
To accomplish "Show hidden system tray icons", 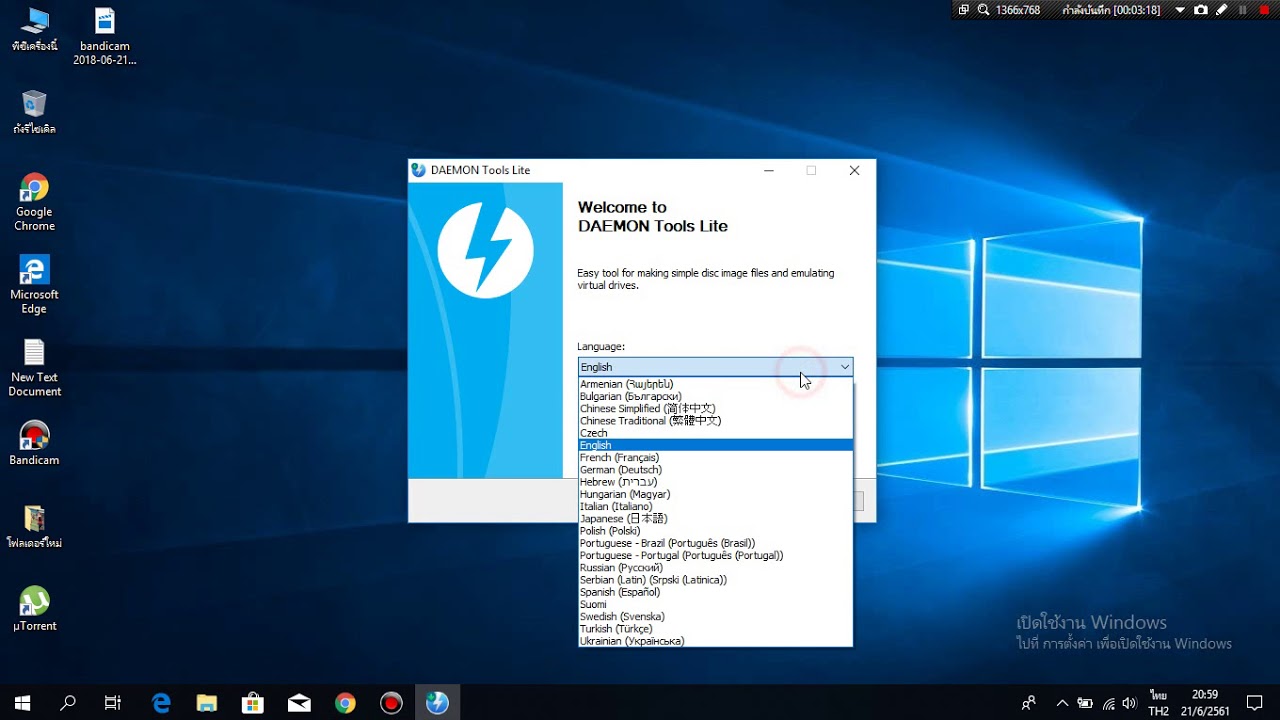I will [x=1062, y=703].
